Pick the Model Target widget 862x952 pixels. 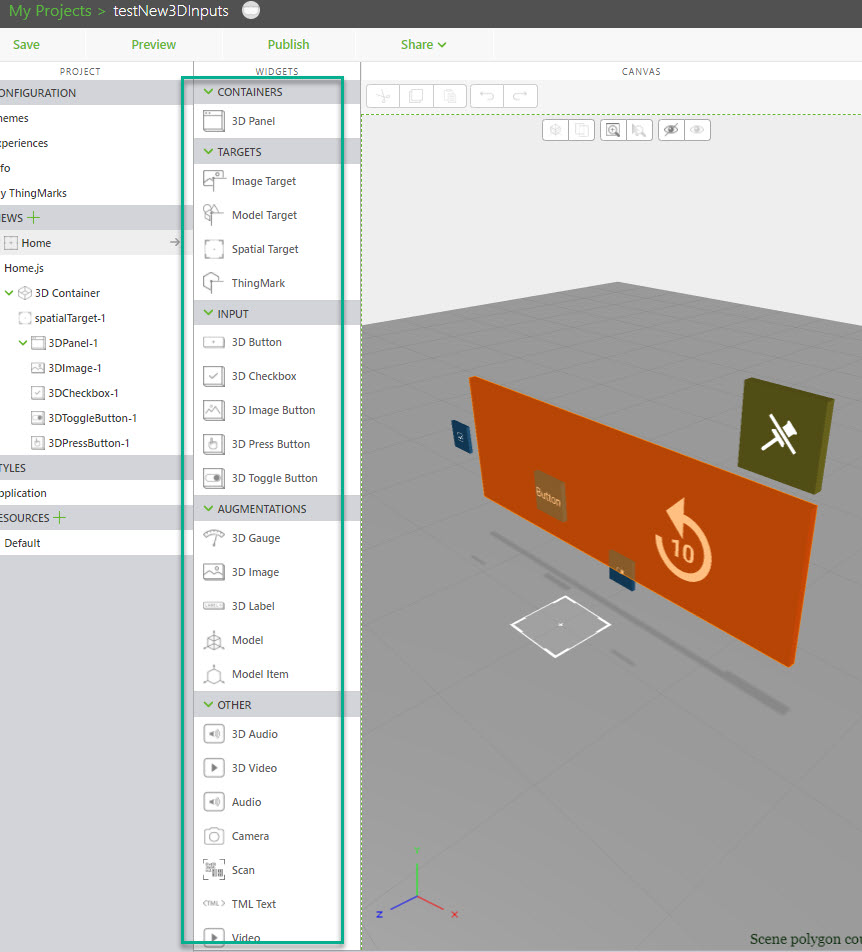pos(264,215)
